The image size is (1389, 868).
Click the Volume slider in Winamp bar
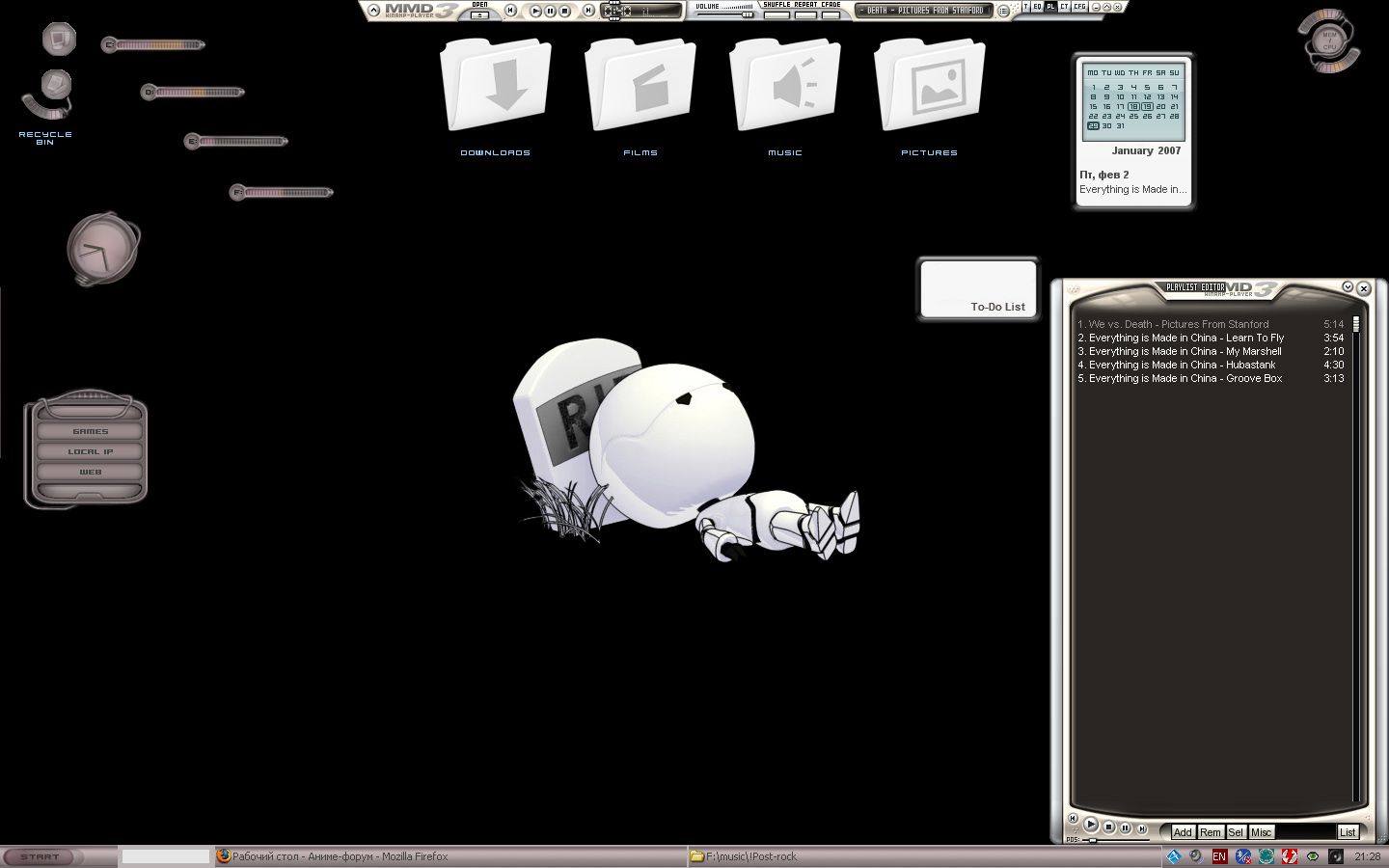(724, 14)
